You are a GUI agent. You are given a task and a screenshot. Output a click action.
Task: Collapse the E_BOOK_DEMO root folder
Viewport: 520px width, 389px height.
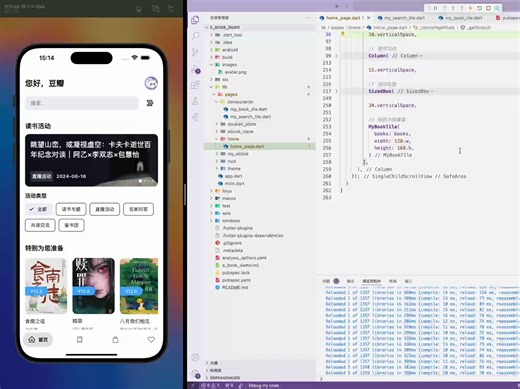(207, 27)
